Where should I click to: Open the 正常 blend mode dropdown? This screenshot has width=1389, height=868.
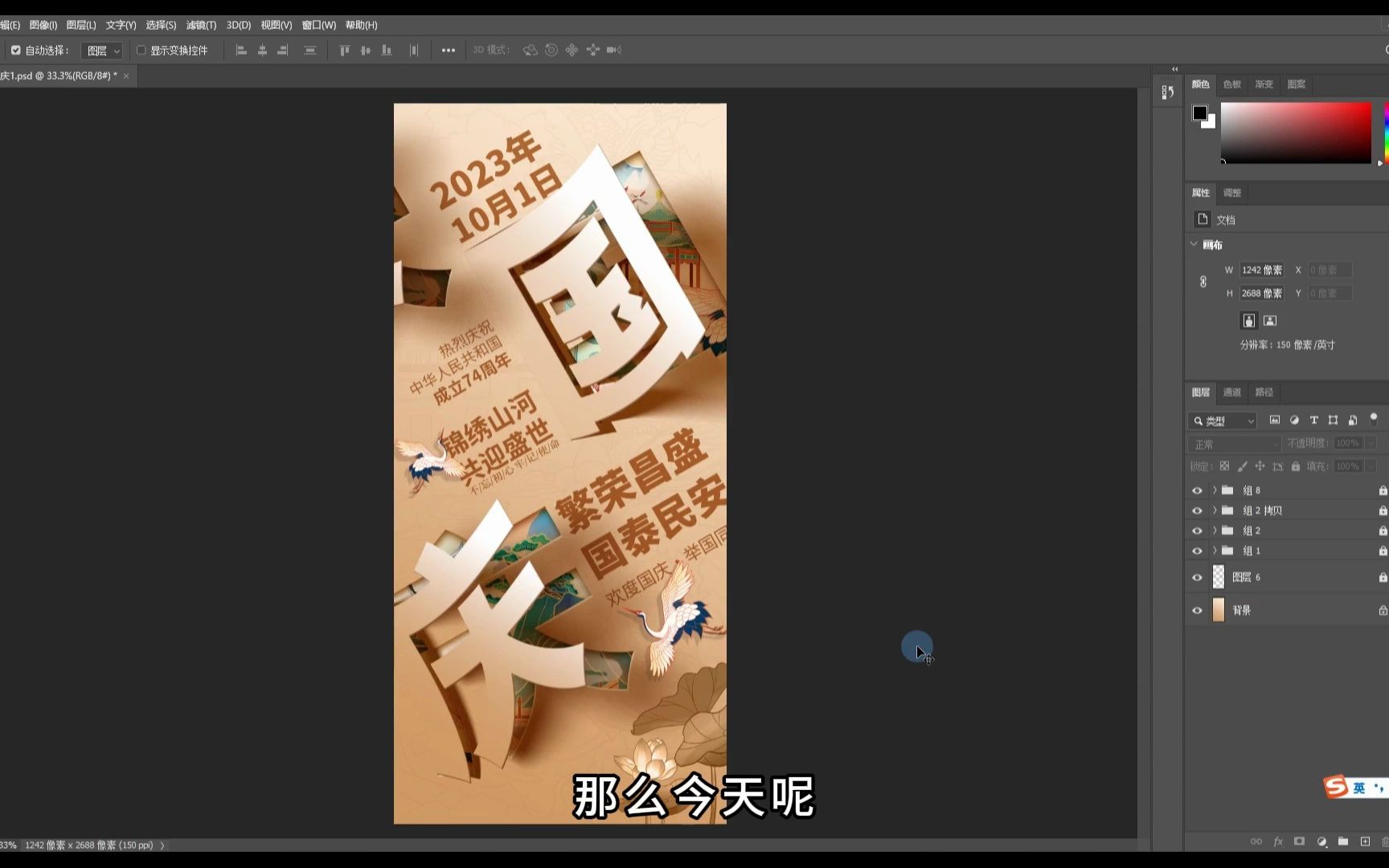pyautogui.click(x=1234, y=443)
